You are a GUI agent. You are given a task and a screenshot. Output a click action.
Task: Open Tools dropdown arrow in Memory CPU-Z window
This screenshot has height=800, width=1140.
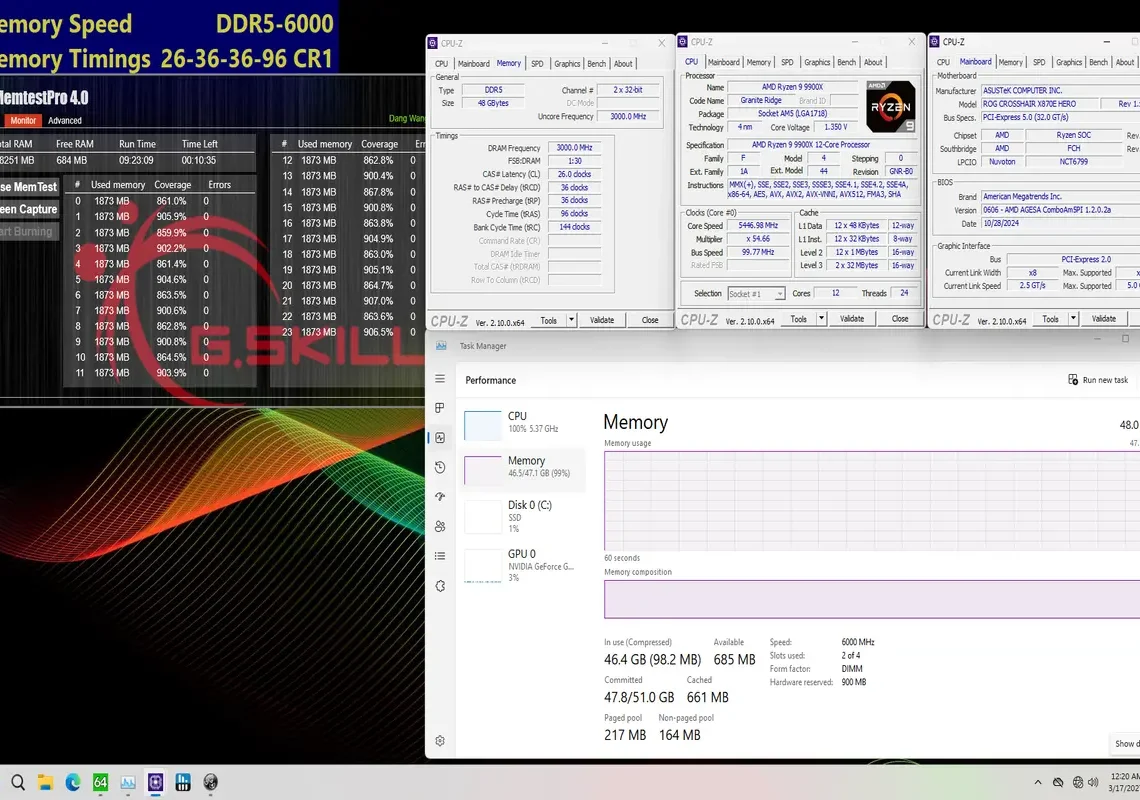click(x=571, y=320)
